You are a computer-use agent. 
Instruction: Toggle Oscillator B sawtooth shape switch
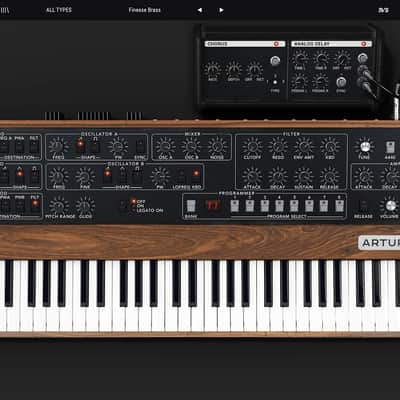click(x=107, y=176)
